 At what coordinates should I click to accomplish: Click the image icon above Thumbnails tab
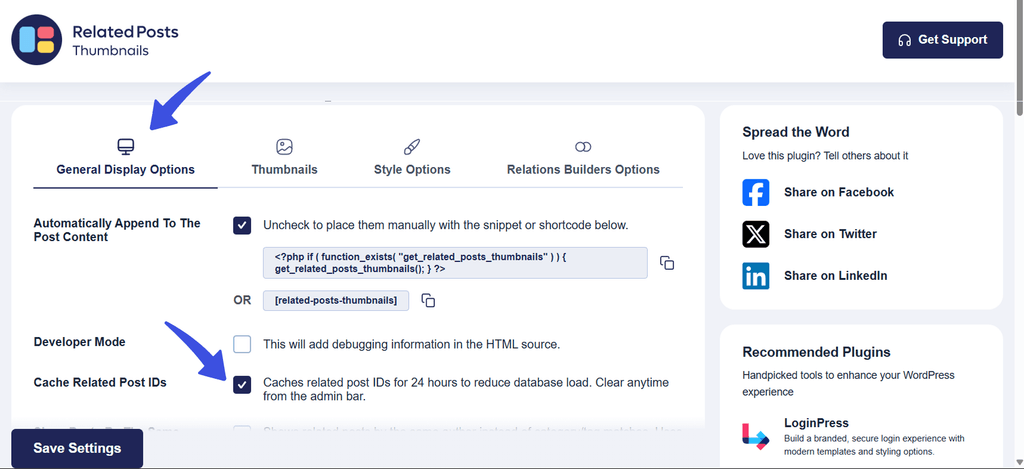coord(284,146)
